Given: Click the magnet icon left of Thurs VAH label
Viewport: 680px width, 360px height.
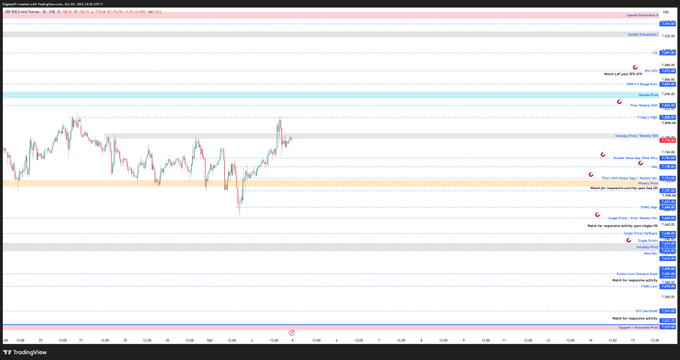Looking at the screenshot, I should pyautogui.click(x=591, y=174).
